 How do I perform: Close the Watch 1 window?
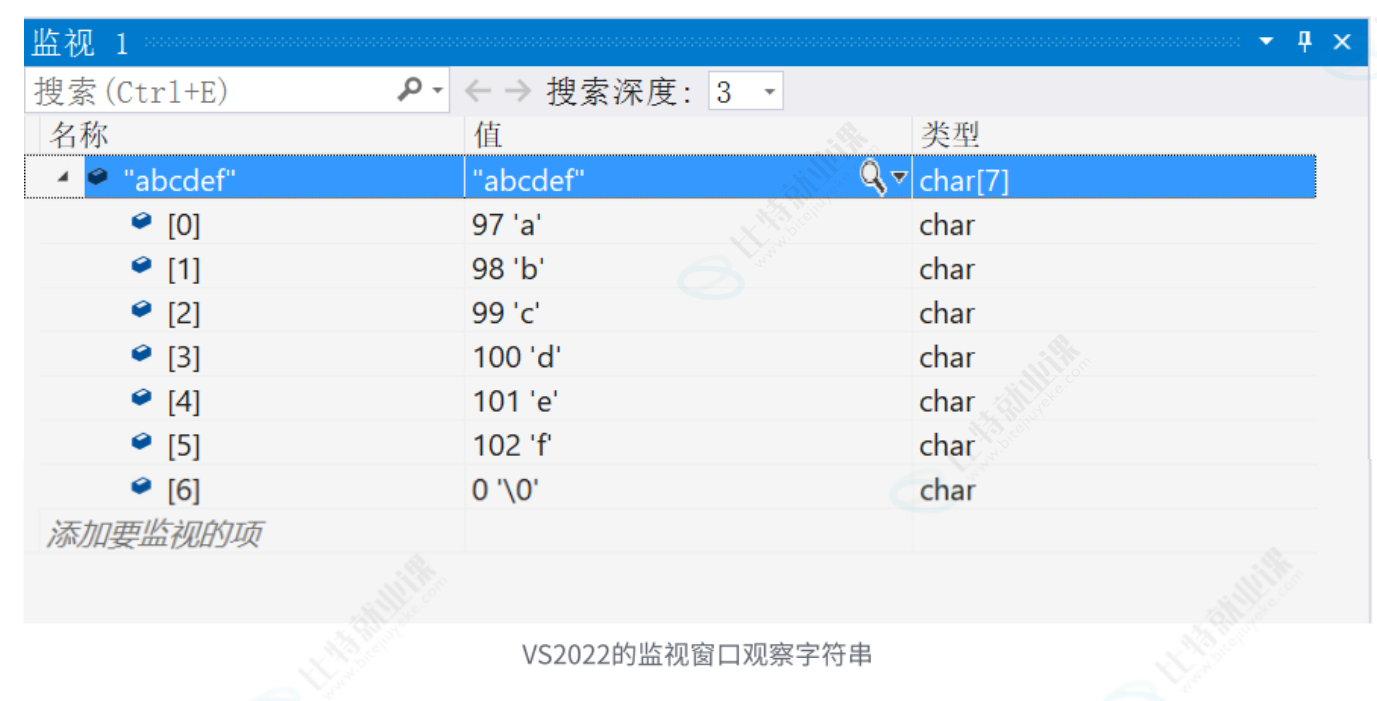1342,42
